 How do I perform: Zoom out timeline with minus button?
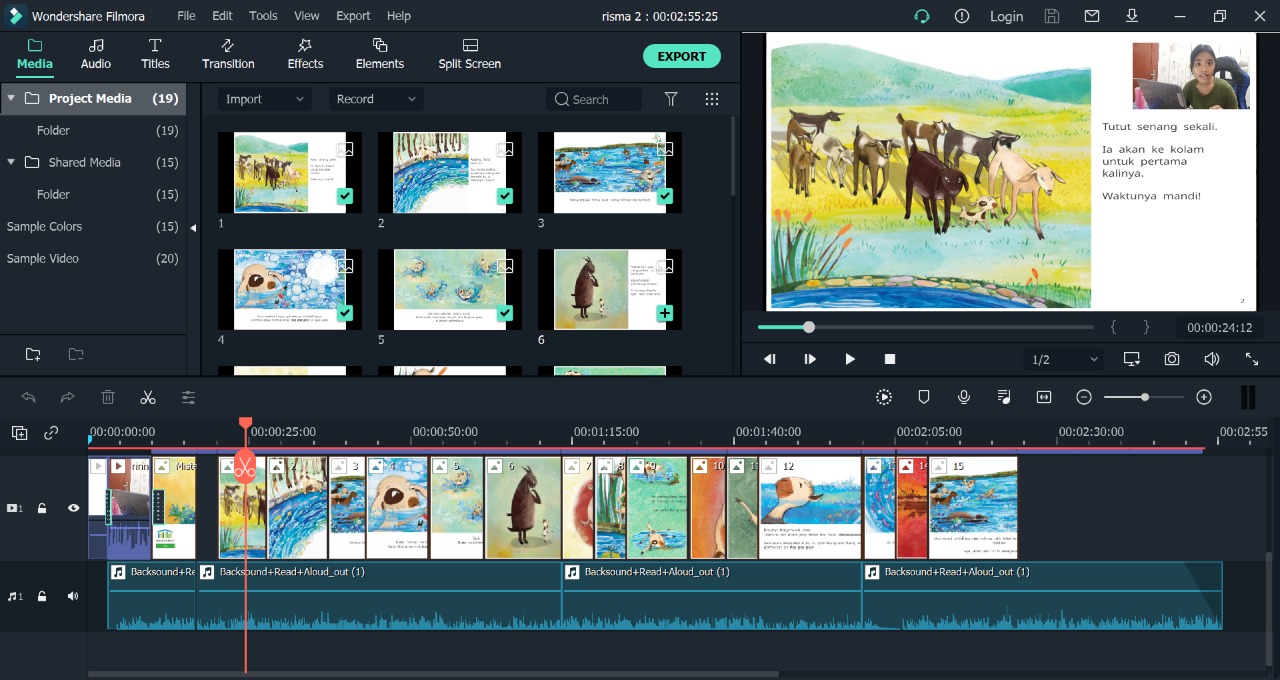tap(1084, 397)
